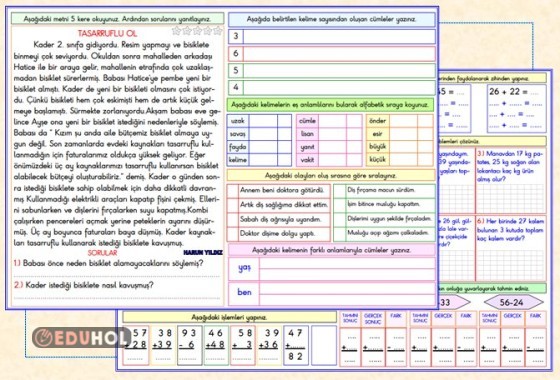Click the sentence field numbered 6

coord(339,54)
